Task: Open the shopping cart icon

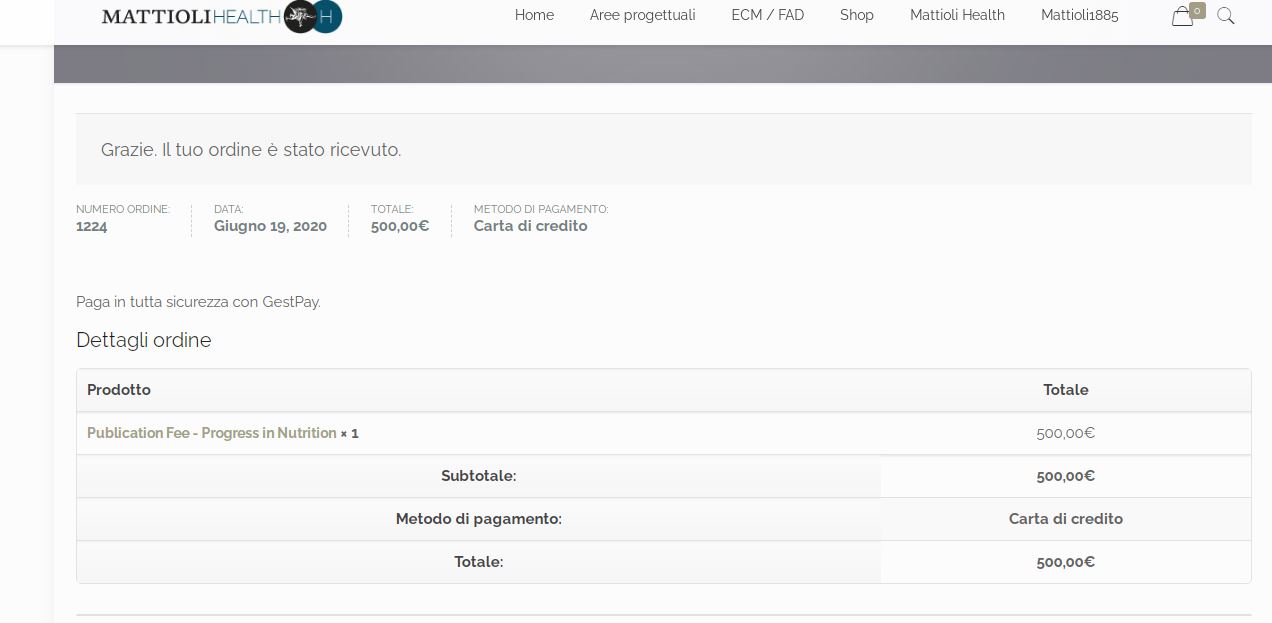Action: tap(1182, 16)
